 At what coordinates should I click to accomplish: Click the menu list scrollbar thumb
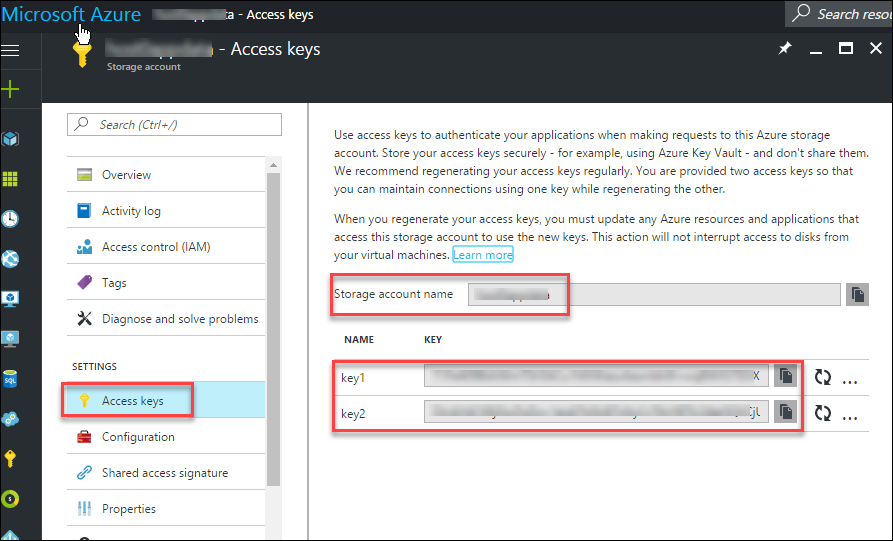click(x=273, y=329)
